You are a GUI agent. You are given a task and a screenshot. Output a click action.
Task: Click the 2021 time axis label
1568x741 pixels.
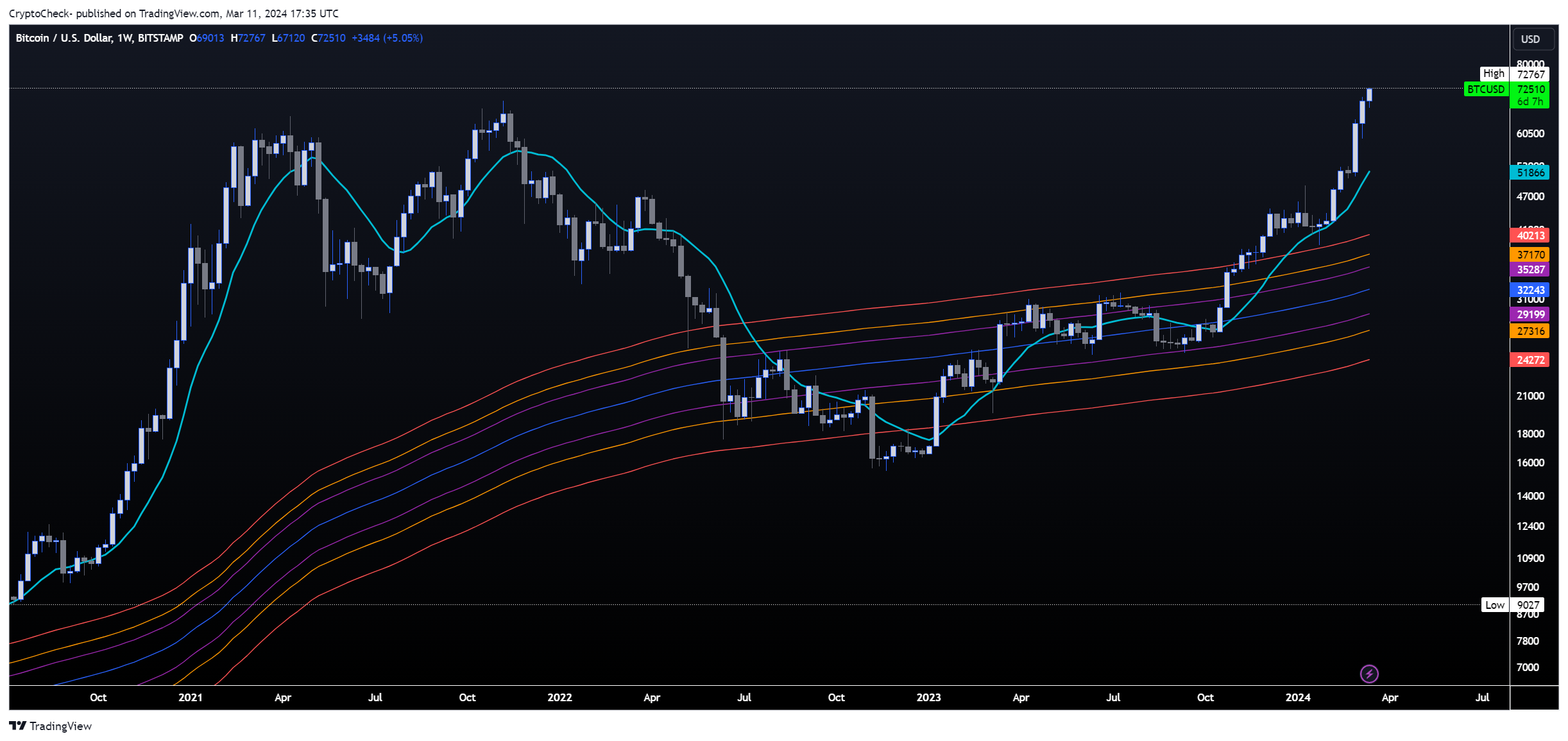pos(190,697)
